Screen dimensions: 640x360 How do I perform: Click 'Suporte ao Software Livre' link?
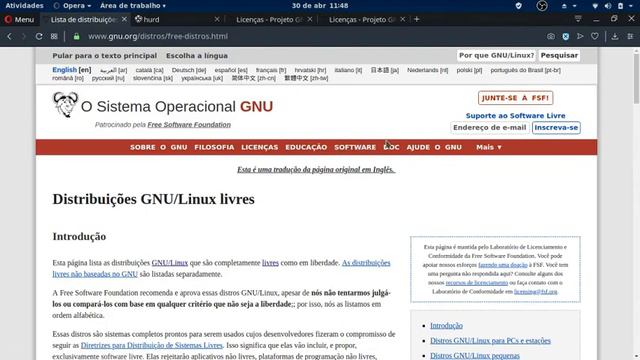[x=516, y=116]
